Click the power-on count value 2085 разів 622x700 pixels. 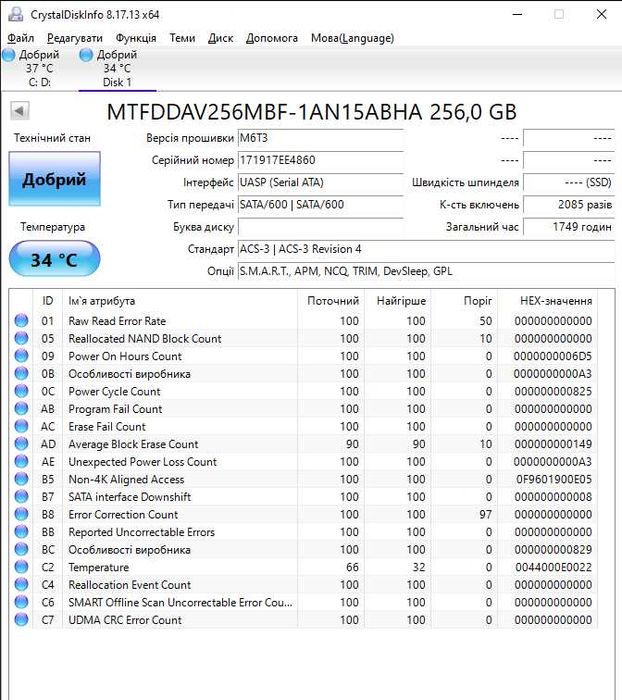[x=569, y=204]
